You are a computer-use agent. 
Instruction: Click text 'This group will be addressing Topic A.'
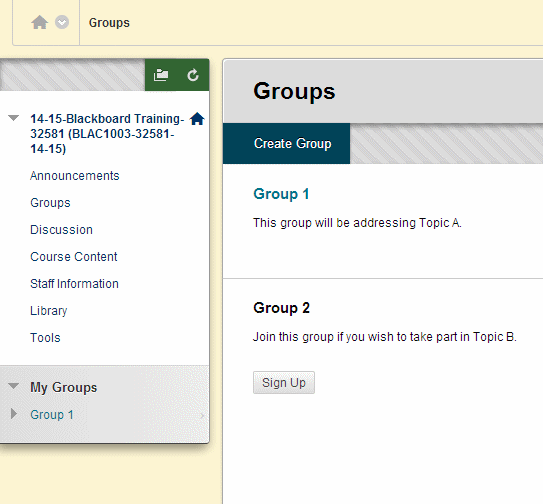[x=357, y=223]
